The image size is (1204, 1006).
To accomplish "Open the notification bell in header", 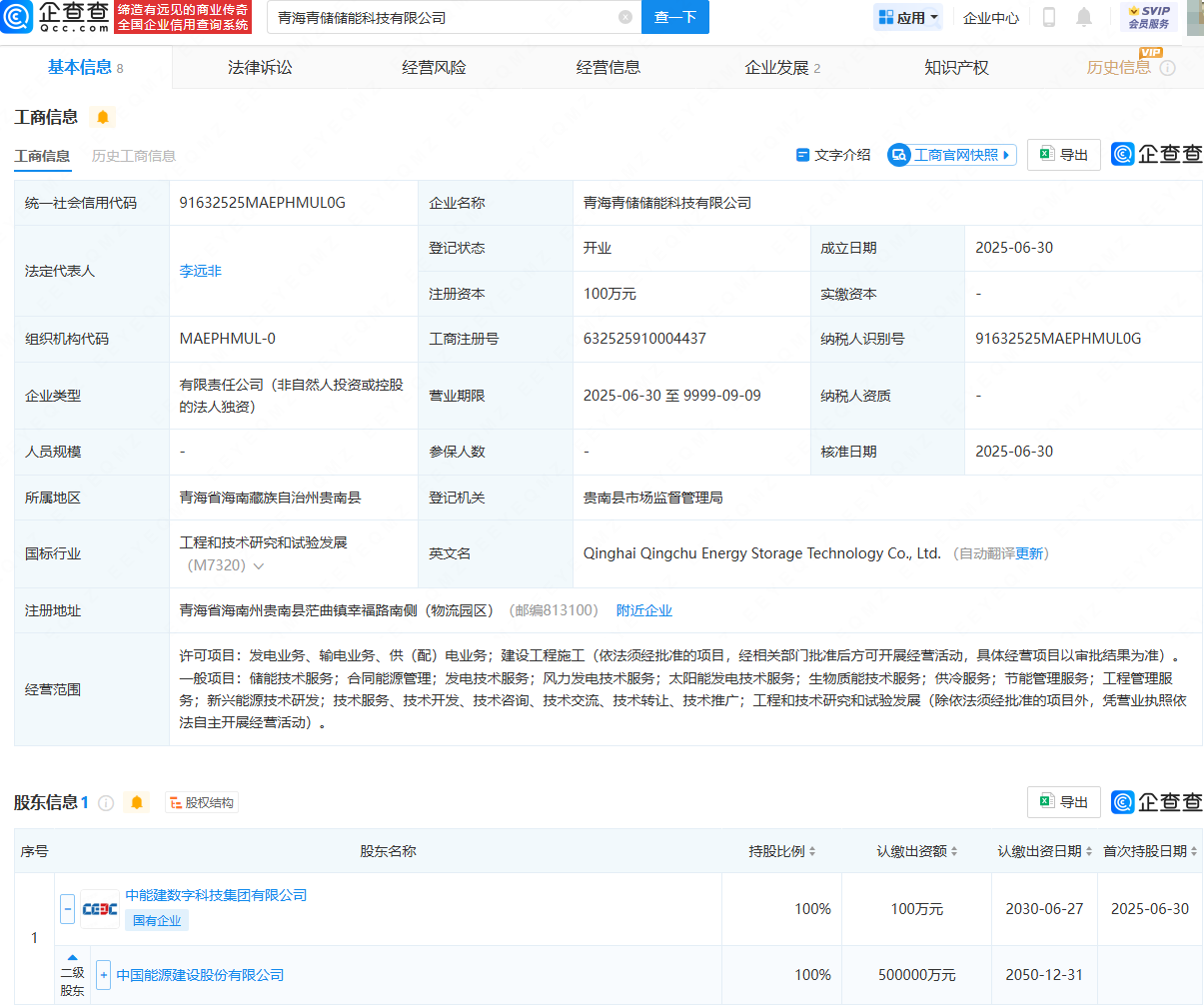I will pos(1084,17).
